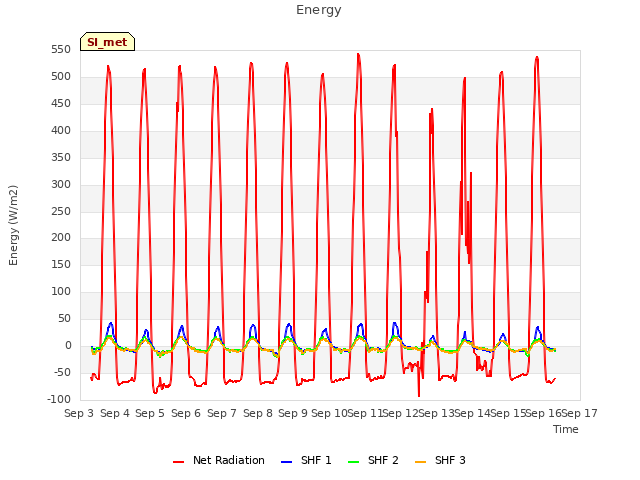Toggle SHF 2 legend entry
Viewport: 640px width, 480px height.
[373, 460]
